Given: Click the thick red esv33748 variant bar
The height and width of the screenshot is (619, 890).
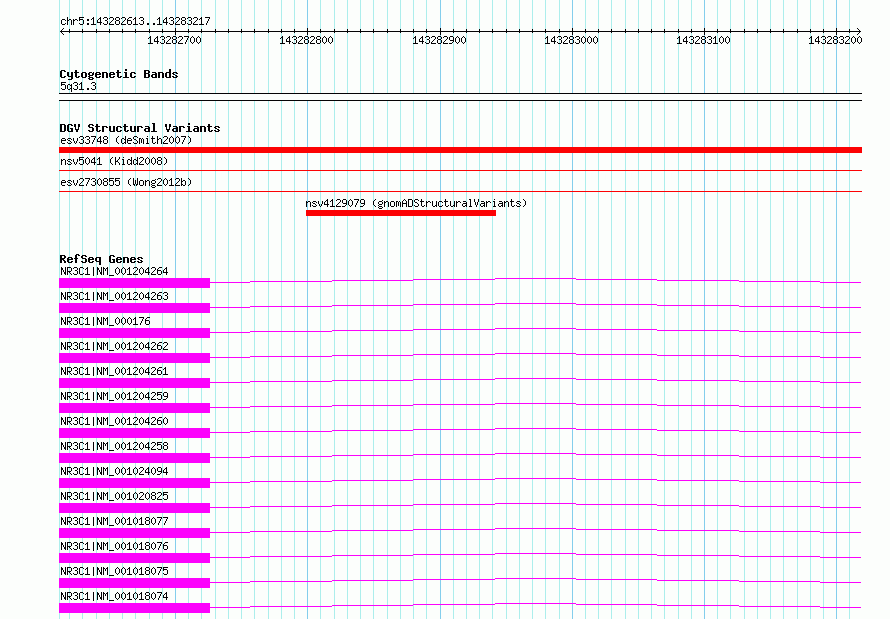Looking at the screenshot, I should (x=460, y=150).
